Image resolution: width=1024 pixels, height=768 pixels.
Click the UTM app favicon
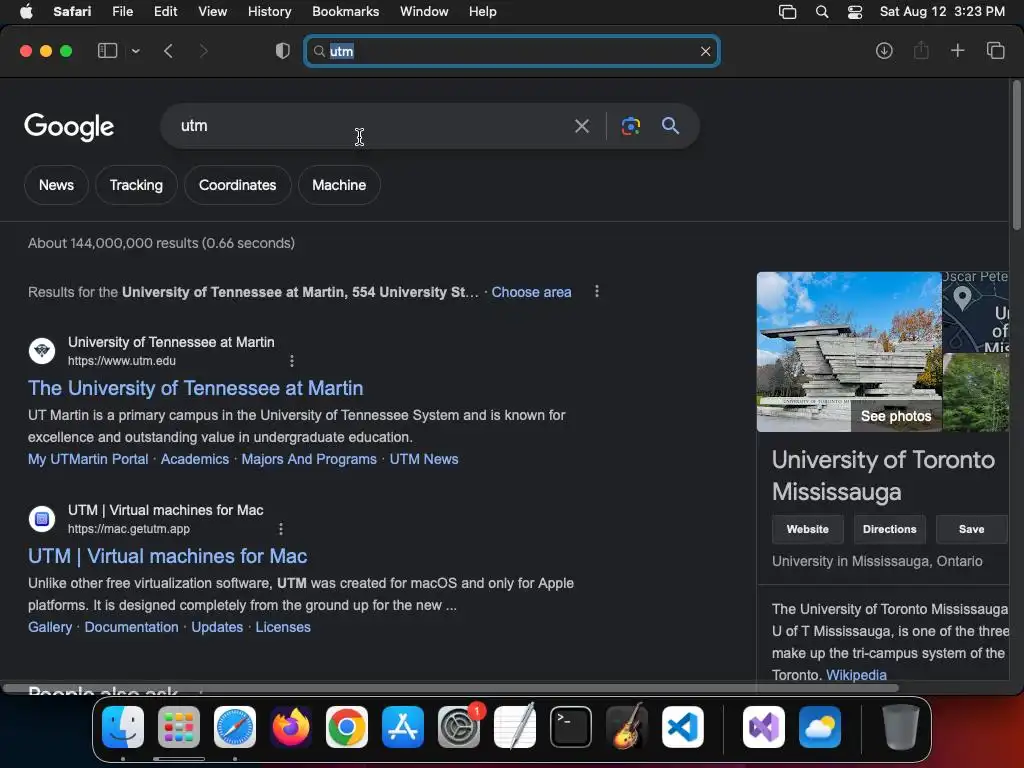point(42,519)
